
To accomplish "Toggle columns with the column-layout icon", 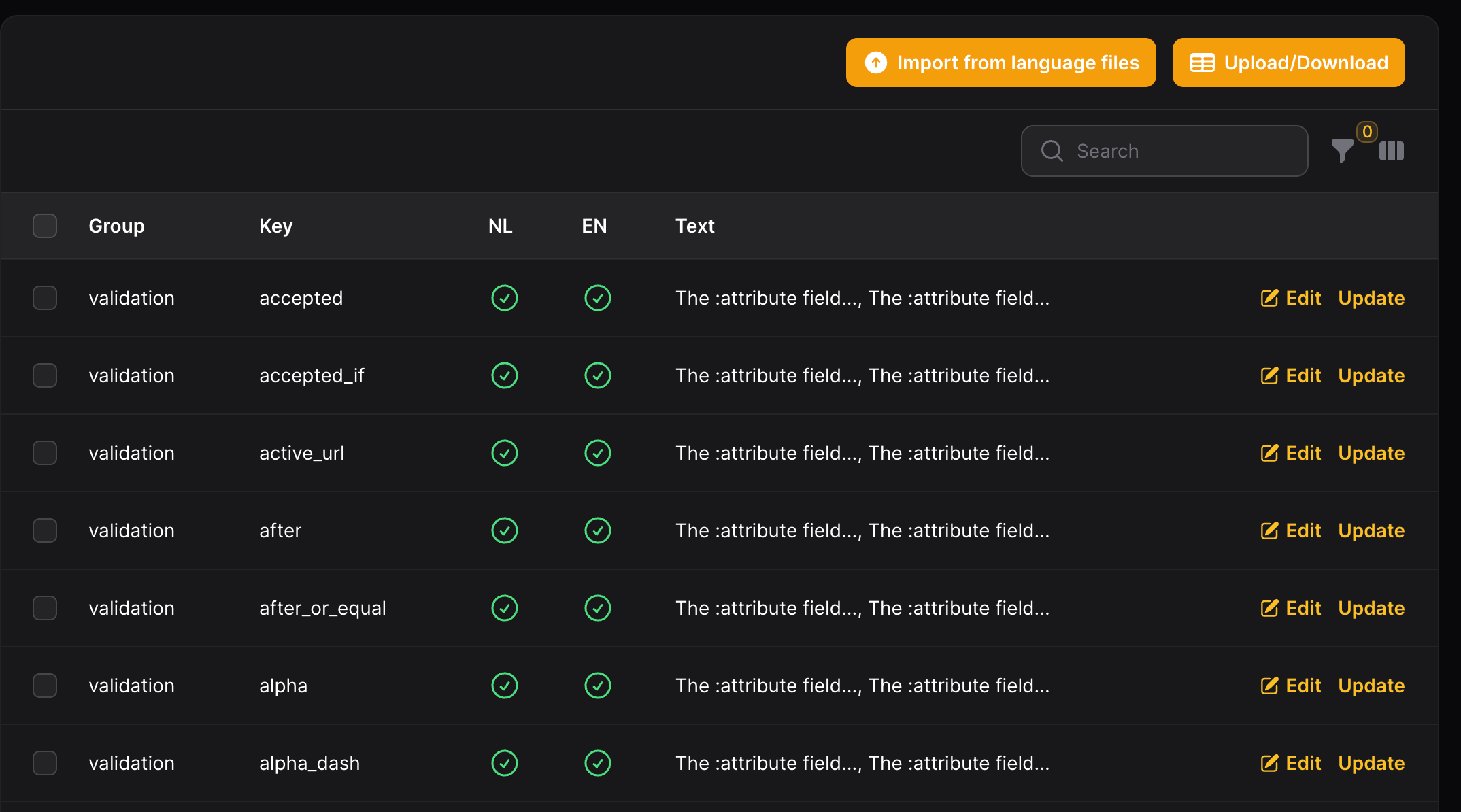I will (1391, 151).
